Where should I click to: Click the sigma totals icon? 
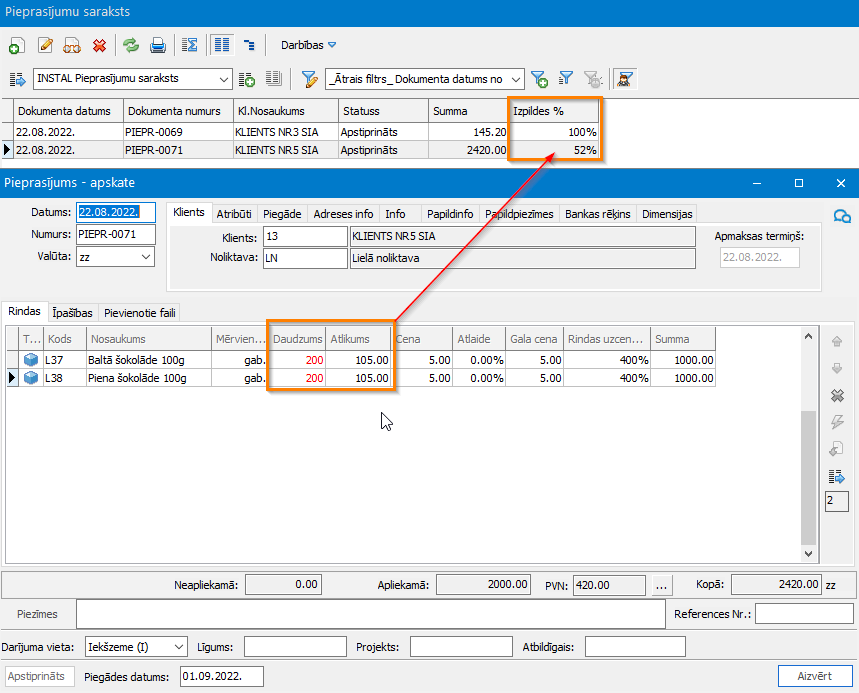189,45
